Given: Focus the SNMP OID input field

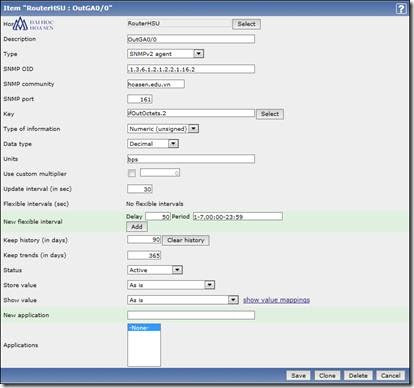Looking at the screenshot, I should click(x=191, y=69).
